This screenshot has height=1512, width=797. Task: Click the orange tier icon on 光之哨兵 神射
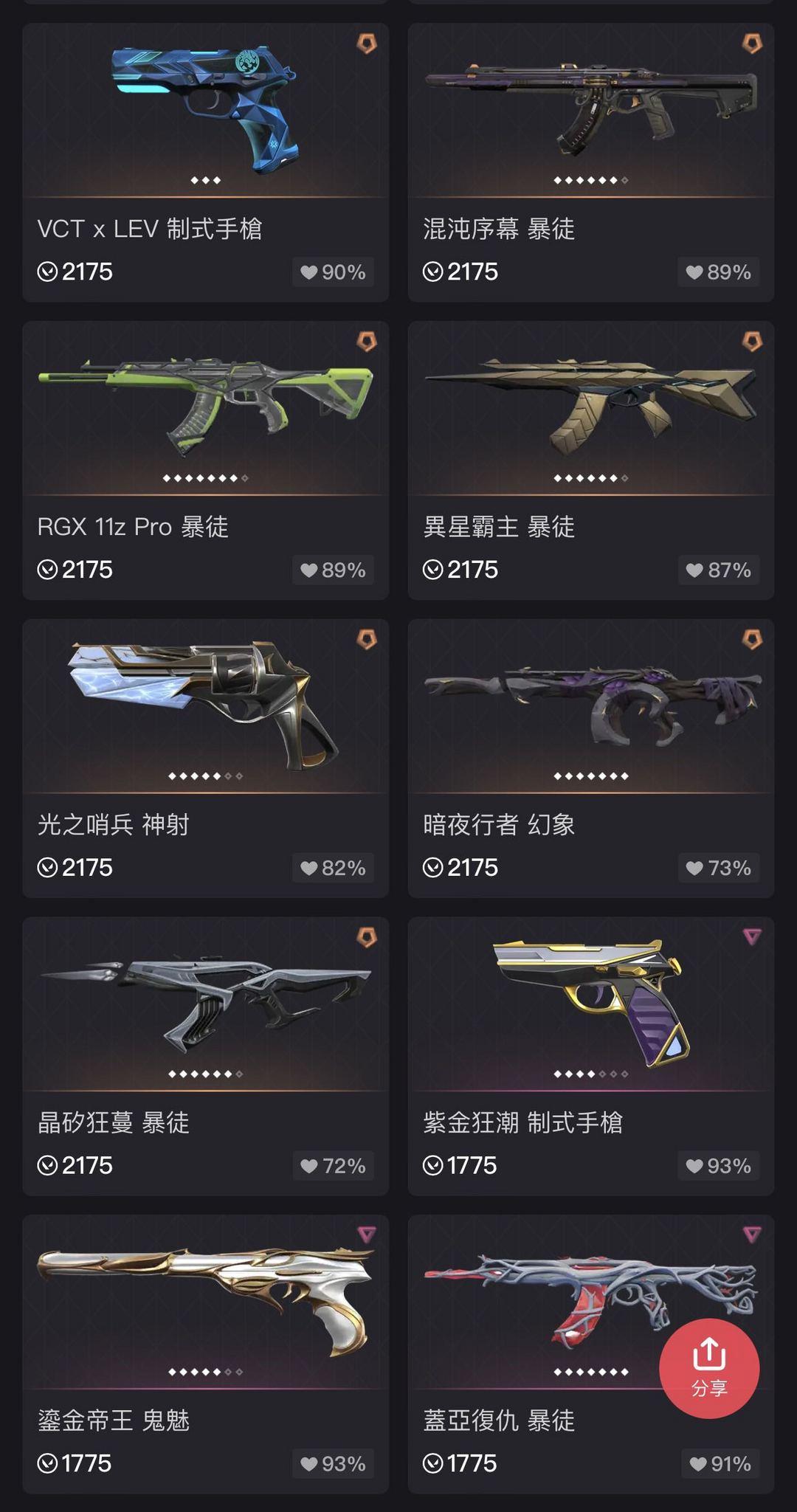[x=367, y=640]
